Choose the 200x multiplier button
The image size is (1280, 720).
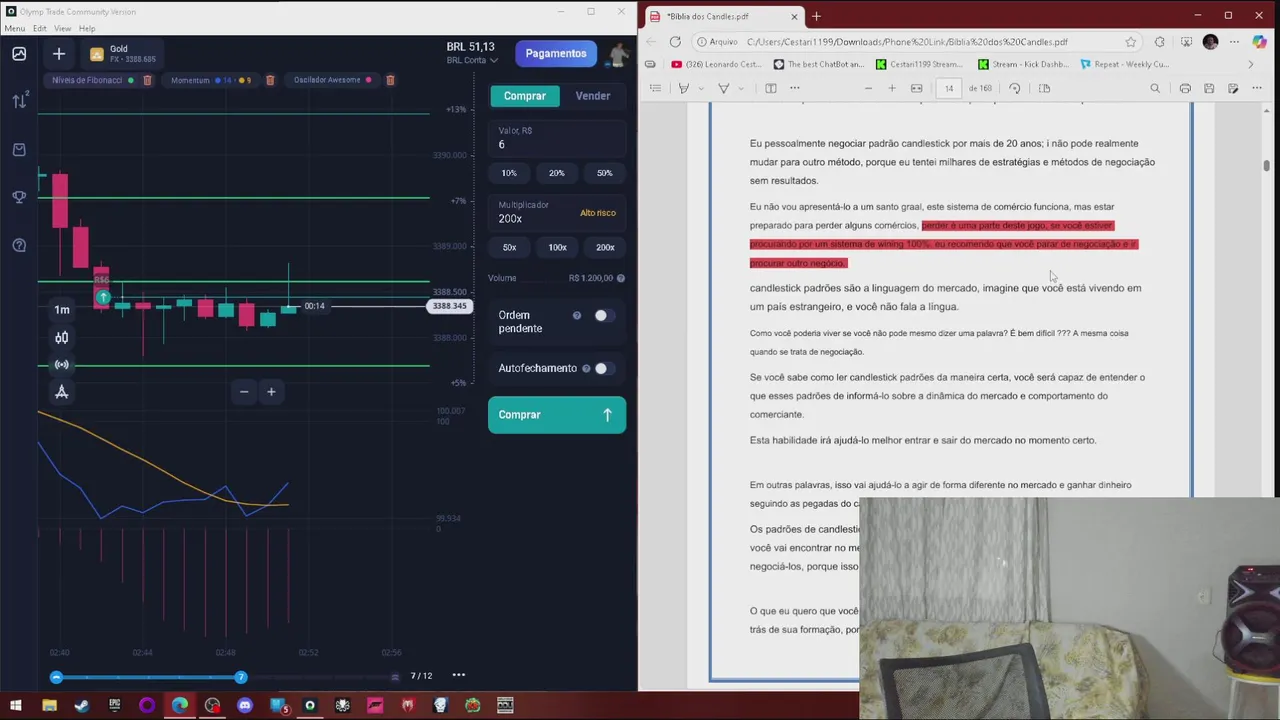tap(605, 247)
